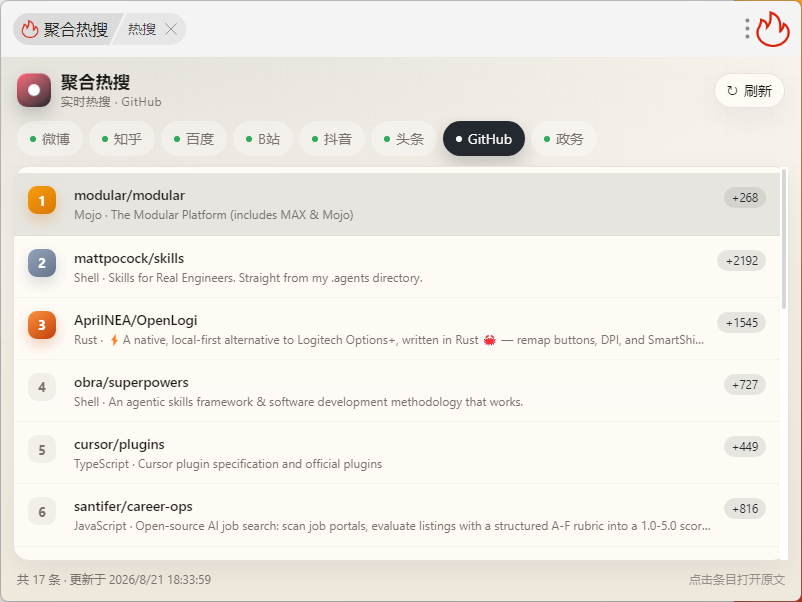This screenshot has width=802, height=602.
Task: Open cursor/plugins repository entry
Action: tap(397, 453)
